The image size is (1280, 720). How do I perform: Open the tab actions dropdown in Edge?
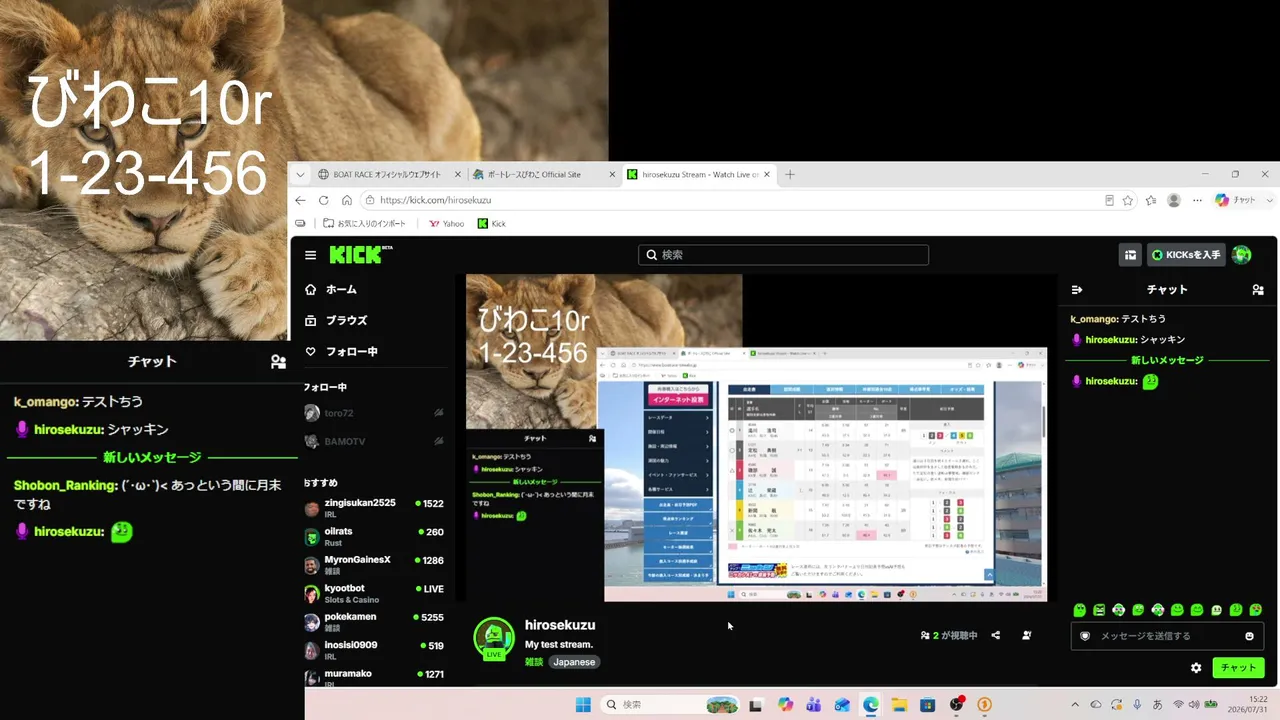299,174
